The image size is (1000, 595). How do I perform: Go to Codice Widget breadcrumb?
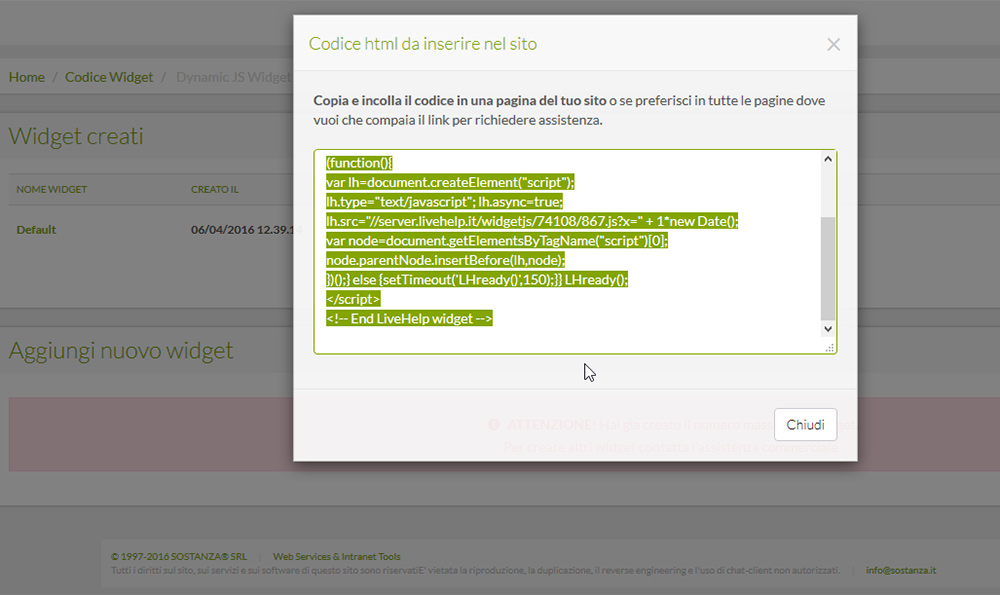[x=109, y=77]
